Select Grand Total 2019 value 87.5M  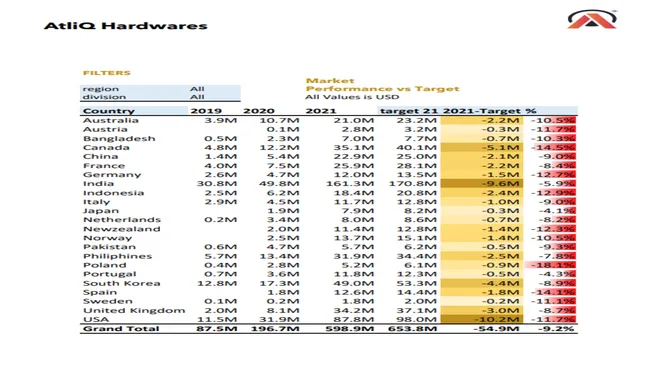coord(217,329)
